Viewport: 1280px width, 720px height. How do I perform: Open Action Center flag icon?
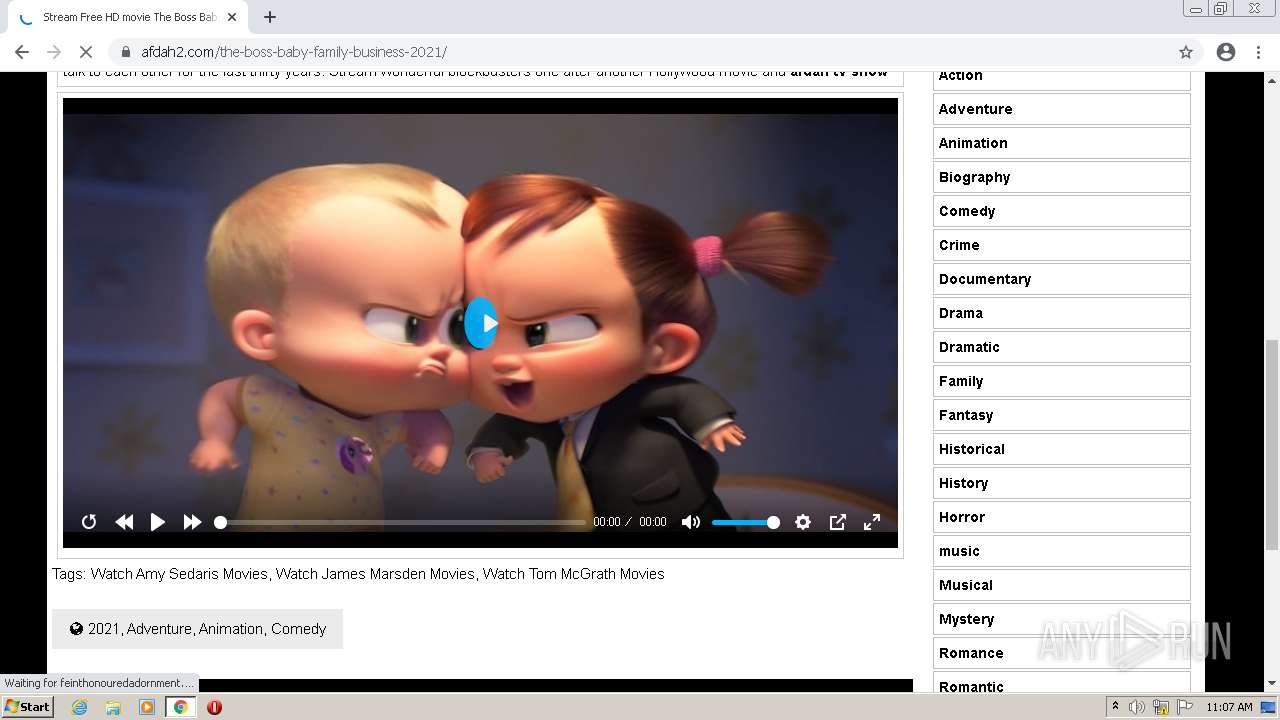tap(1185, 707)
